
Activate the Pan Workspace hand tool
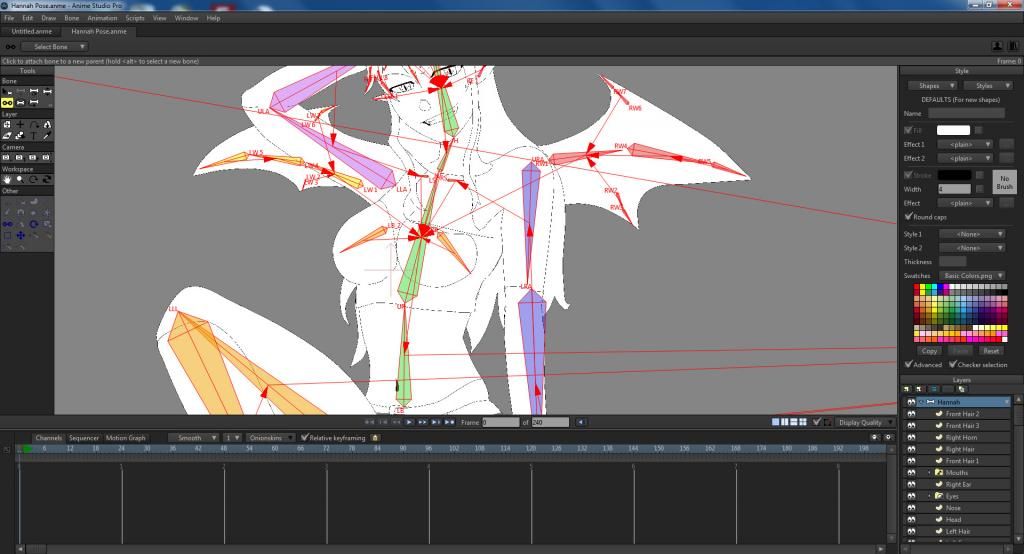point(7,179)
